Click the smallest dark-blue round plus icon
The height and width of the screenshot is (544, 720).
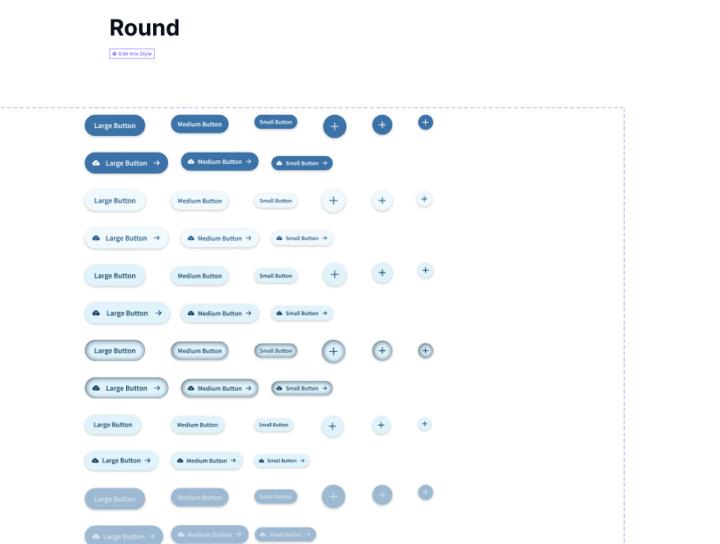425,122
